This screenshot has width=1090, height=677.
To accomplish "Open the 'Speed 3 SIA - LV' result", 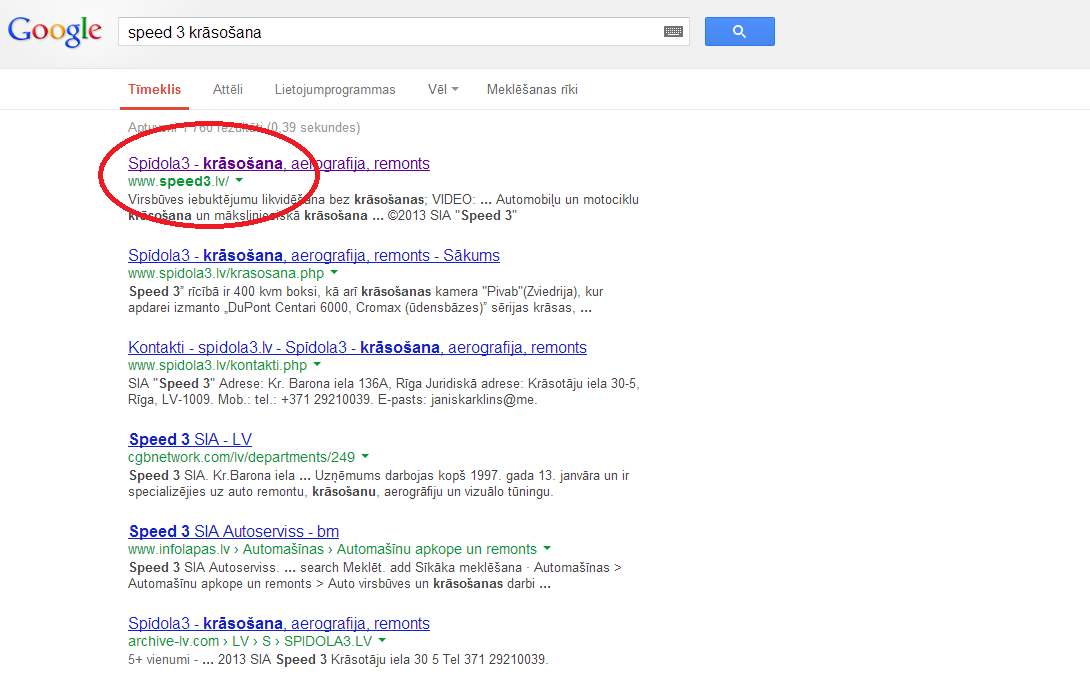I will tap(190, 440).
